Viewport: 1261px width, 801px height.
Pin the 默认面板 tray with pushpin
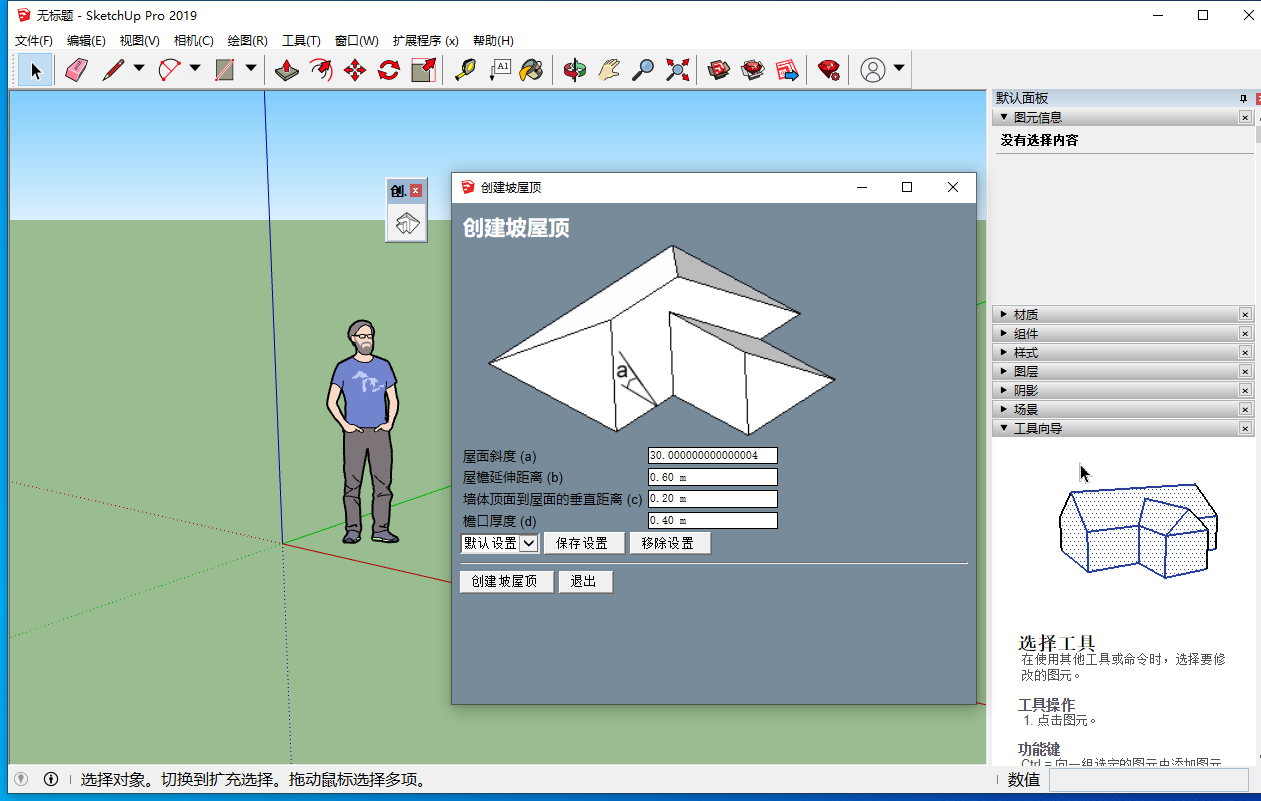[1243, 98]
